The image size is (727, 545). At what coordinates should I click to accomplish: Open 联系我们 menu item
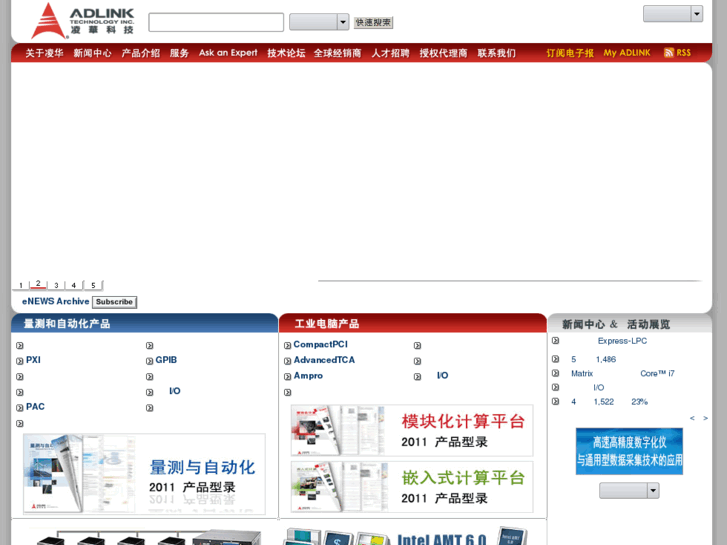pos(497,53)
